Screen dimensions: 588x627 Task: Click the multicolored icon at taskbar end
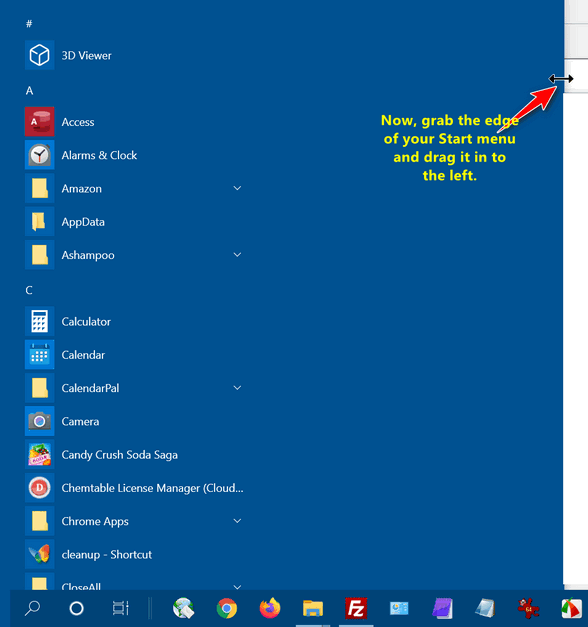[572, 608]
